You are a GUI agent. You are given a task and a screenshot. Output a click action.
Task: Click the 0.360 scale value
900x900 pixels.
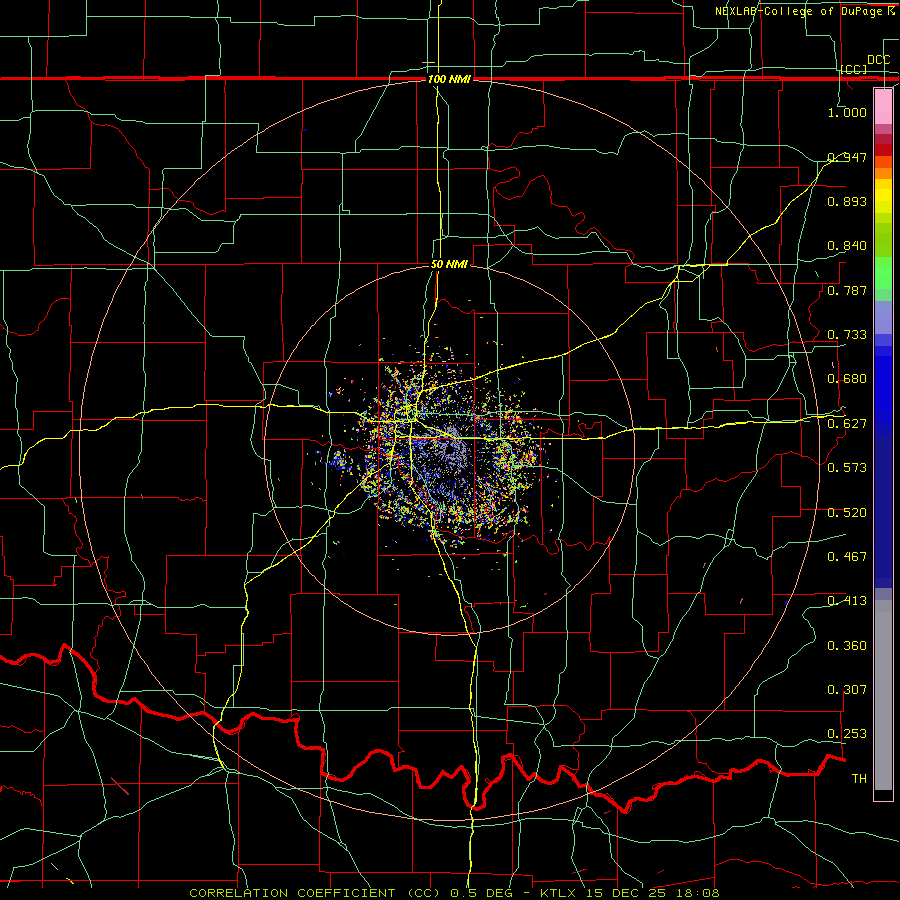point(847,646)
